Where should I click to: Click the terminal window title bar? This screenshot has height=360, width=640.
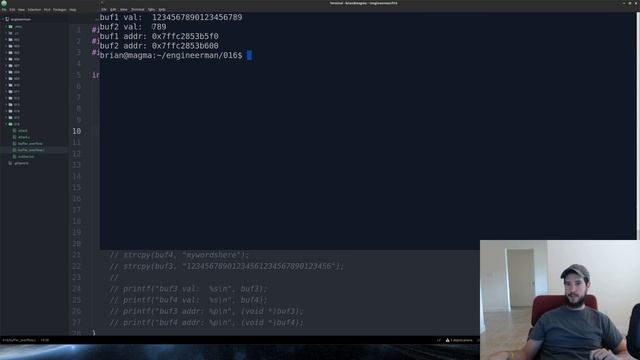pos(363,3)
